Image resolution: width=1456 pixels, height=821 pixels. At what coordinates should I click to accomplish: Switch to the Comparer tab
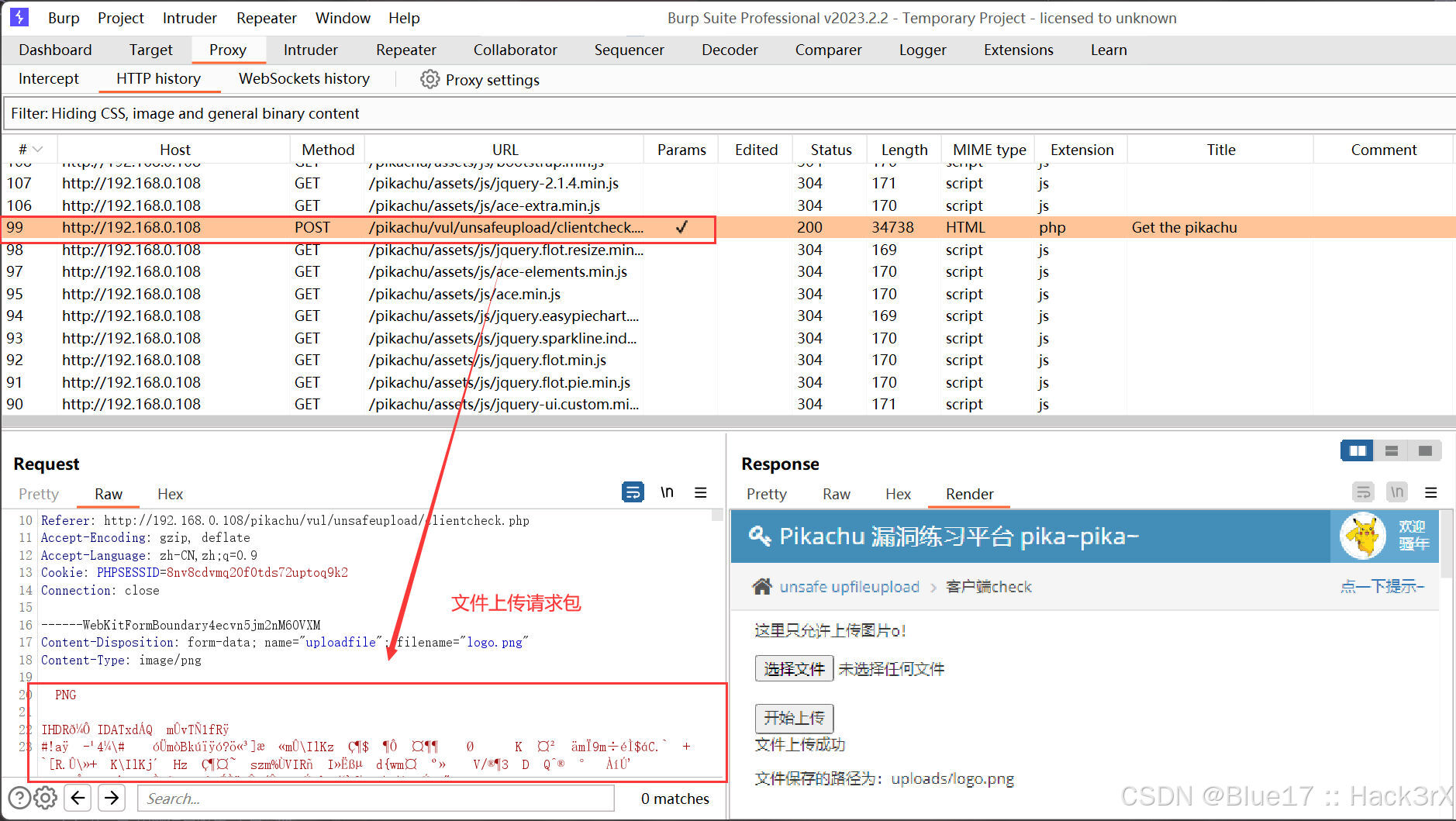pyautogui.click(x=828, y=50)
